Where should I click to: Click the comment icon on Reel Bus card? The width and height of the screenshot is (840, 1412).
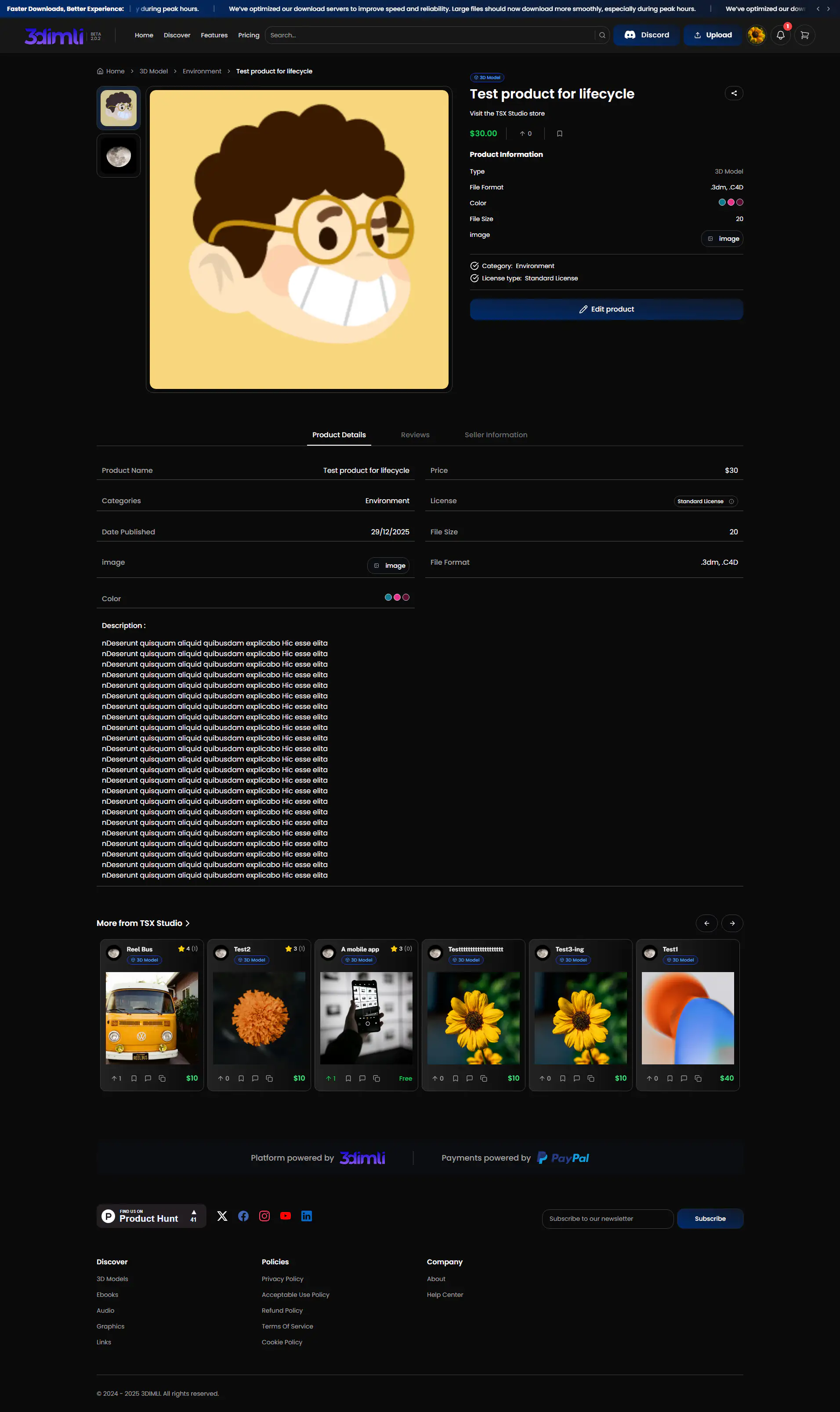148,1078
